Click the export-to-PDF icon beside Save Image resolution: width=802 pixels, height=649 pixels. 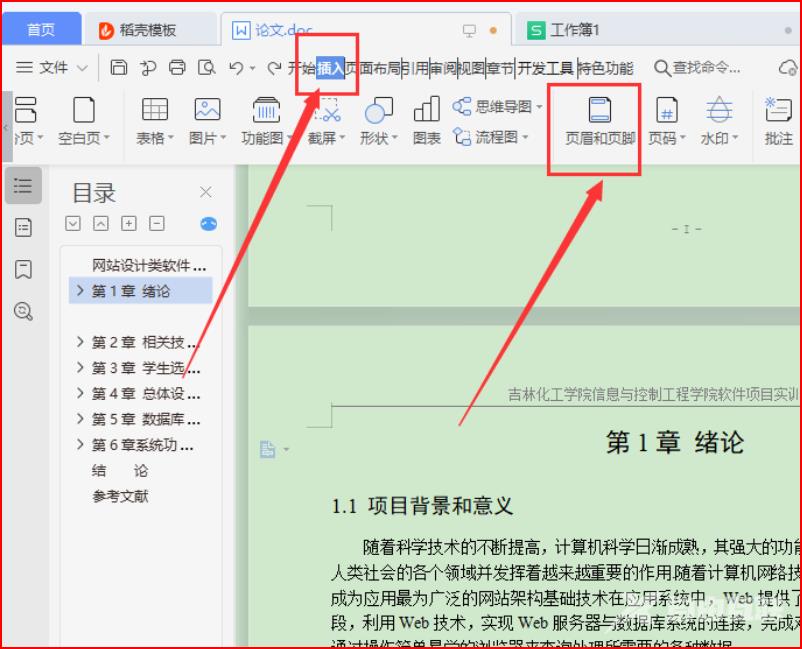(148, 68)
